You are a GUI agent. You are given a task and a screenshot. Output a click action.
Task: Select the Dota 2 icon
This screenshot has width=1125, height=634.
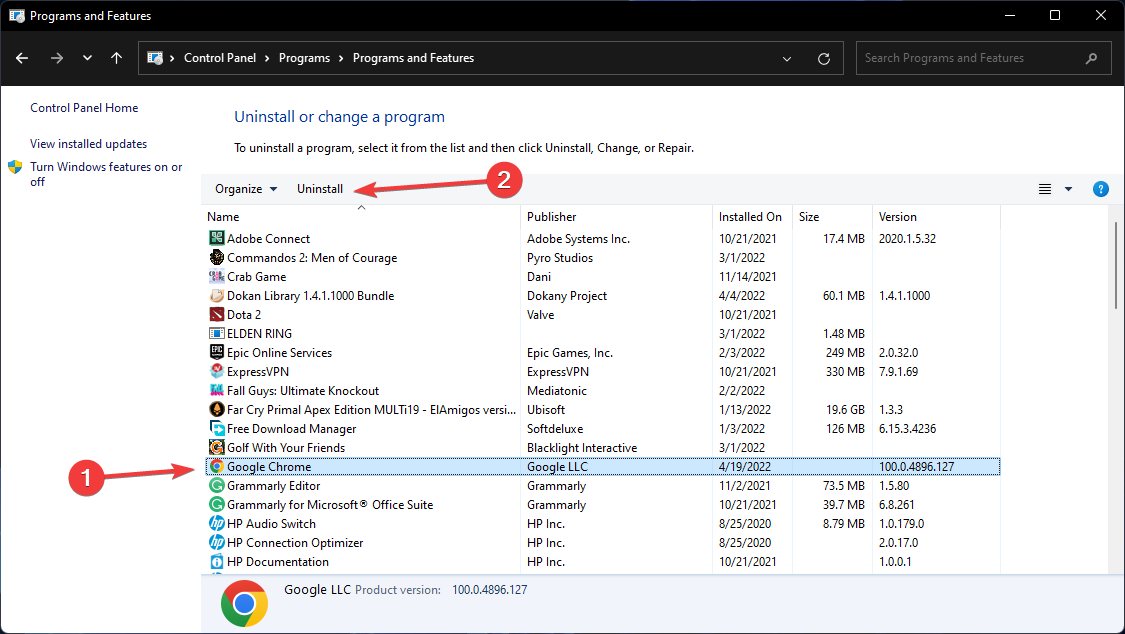pos(217,314)
